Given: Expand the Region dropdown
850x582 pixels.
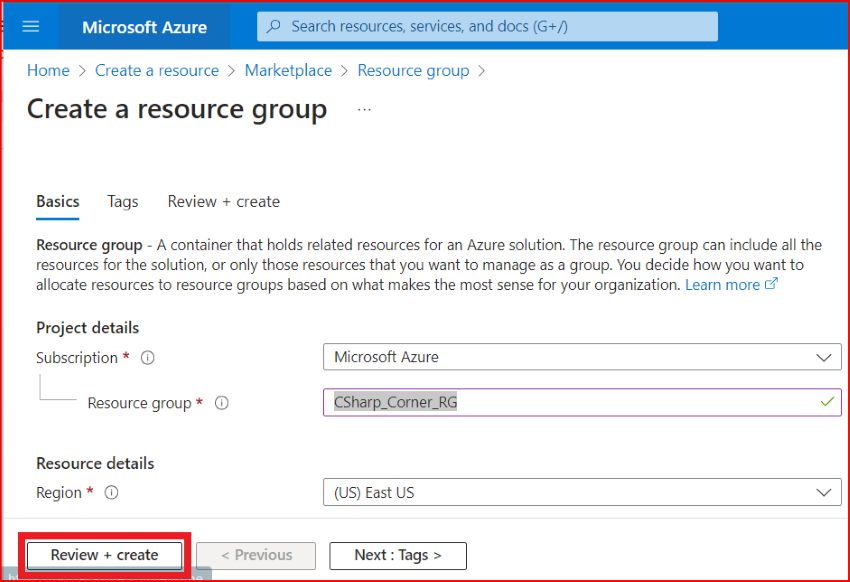Looking at the screenshot, I should [823, 493].
